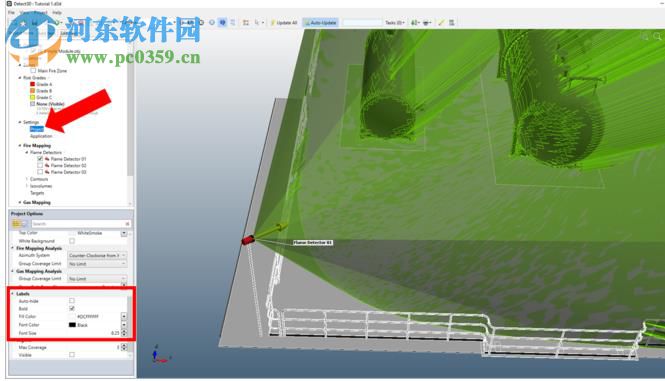Adjust the Font Size stepper
Screen dimensions: 665x381
[124, 333]
